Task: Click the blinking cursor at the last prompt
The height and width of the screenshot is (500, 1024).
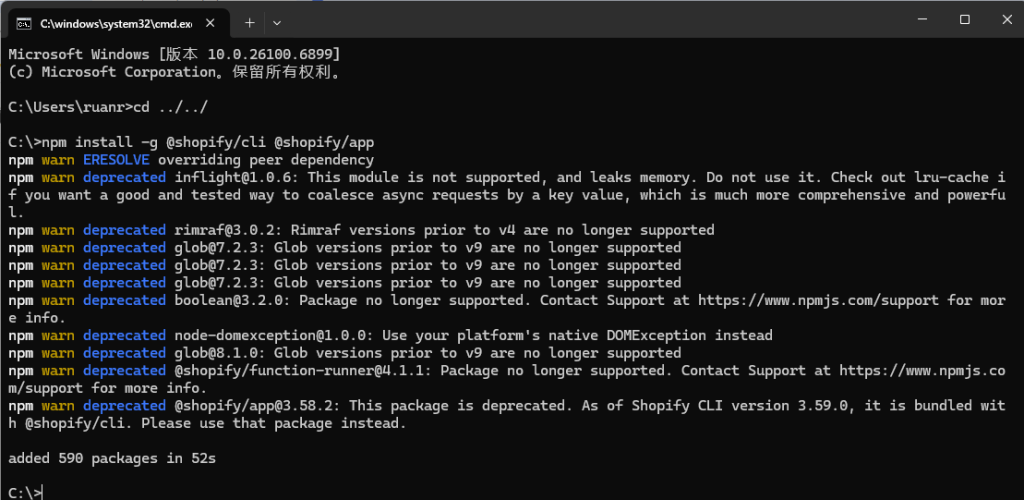Action: (x=42, y=492)
